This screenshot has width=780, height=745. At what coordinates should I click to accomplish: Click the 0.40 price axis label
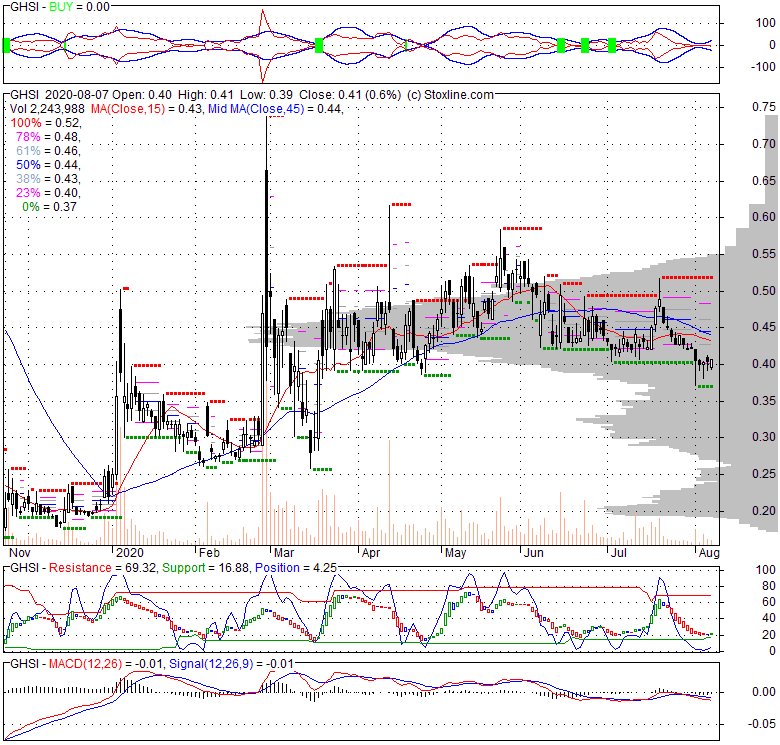[764, 364]
